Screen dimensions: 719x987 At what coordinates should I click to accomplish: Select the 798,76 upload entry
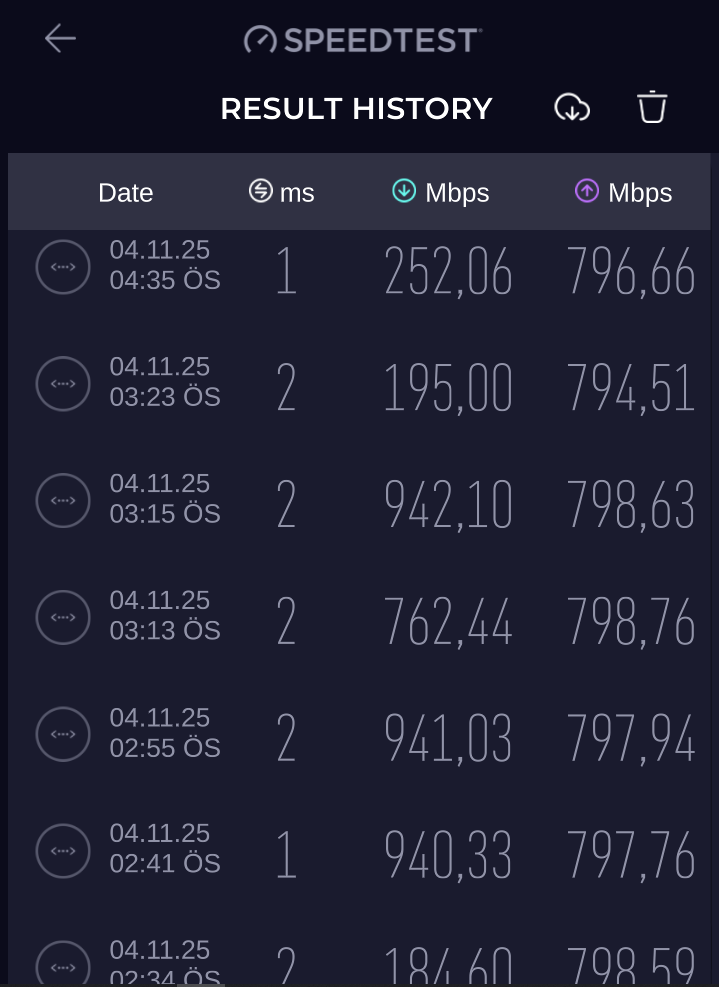click(x=631, y=621)
